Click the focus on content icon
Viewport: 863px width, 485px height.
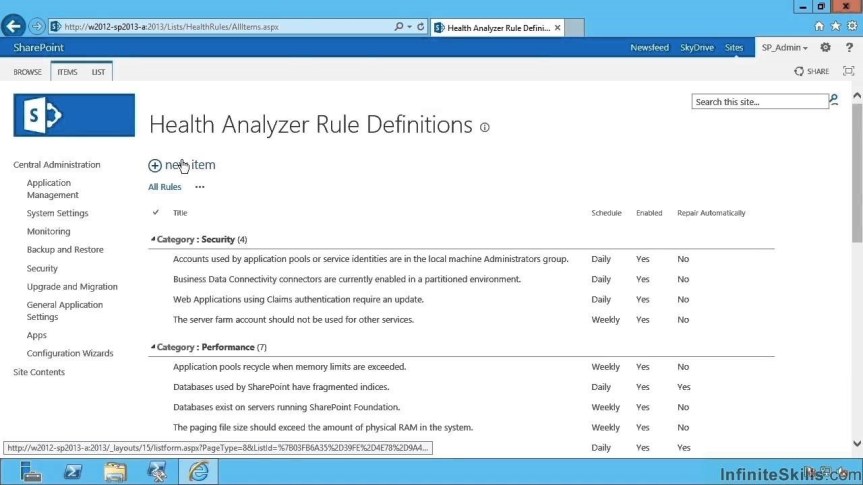(x=848, y=71)
